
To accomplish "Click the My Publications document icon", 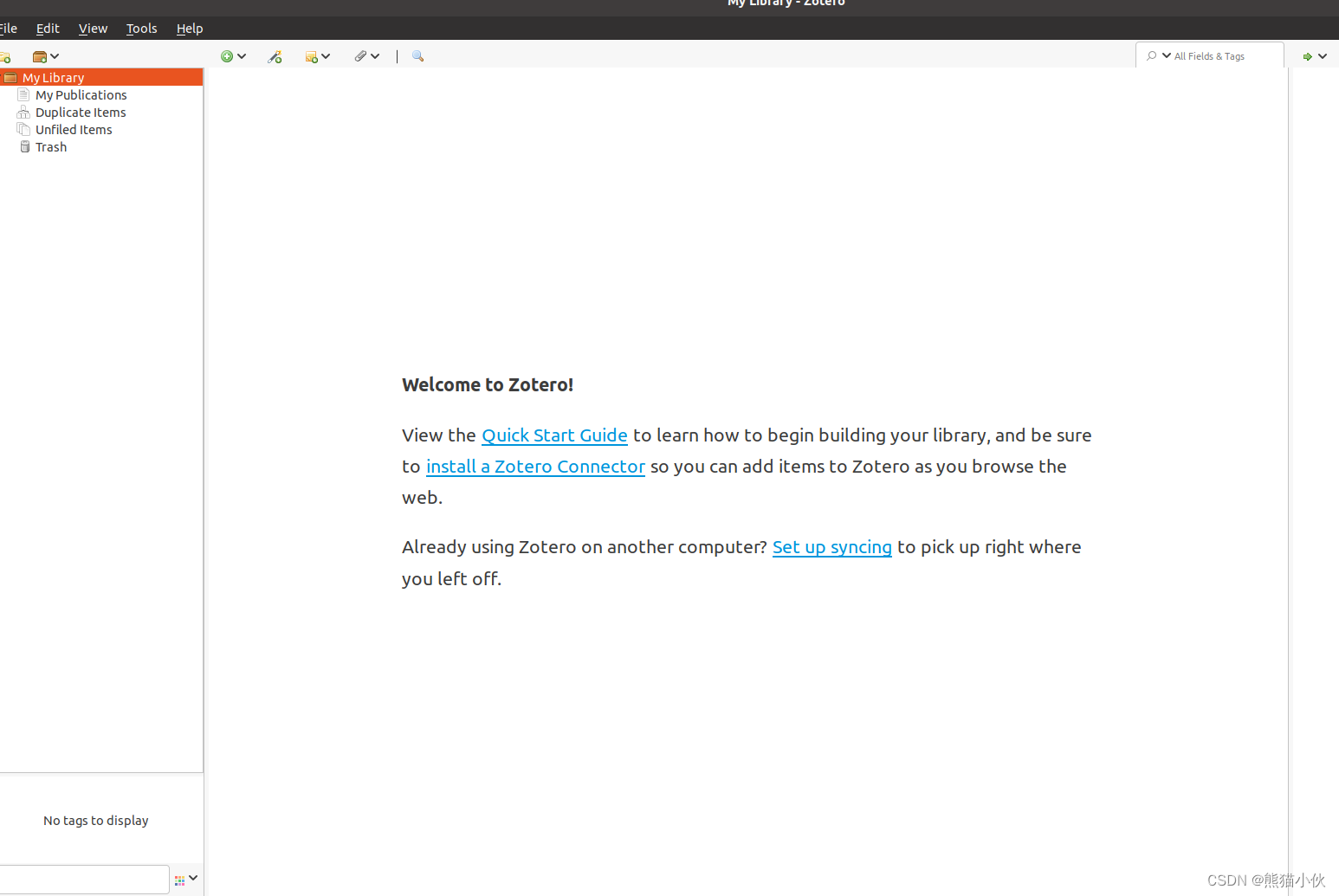I will [23, 94].
